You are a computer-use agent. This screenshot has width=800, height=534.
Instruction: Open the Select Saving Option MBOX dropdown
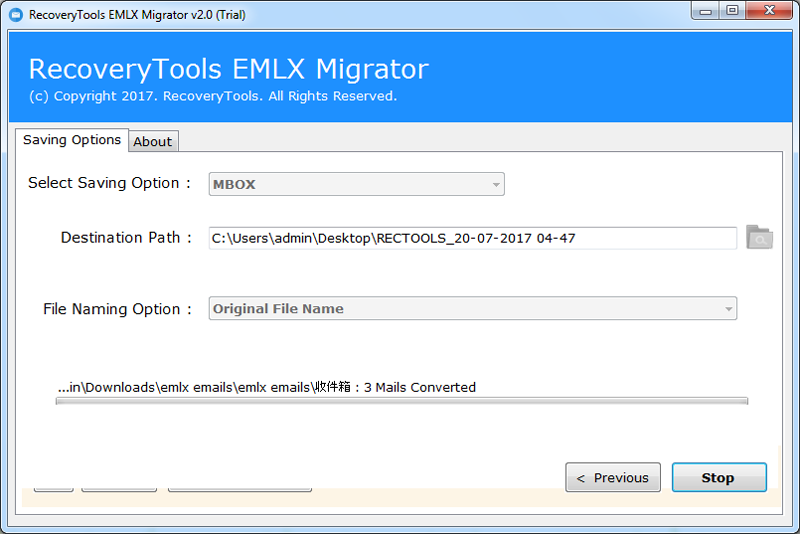pyautogui.click(x=357, y=184)
